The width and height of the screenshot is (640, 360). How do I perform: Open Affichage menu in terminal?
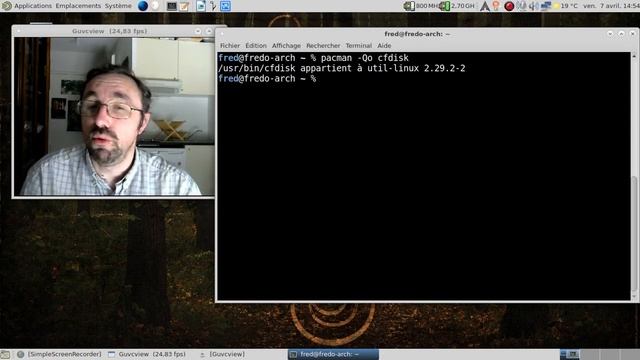click(286, 46)
